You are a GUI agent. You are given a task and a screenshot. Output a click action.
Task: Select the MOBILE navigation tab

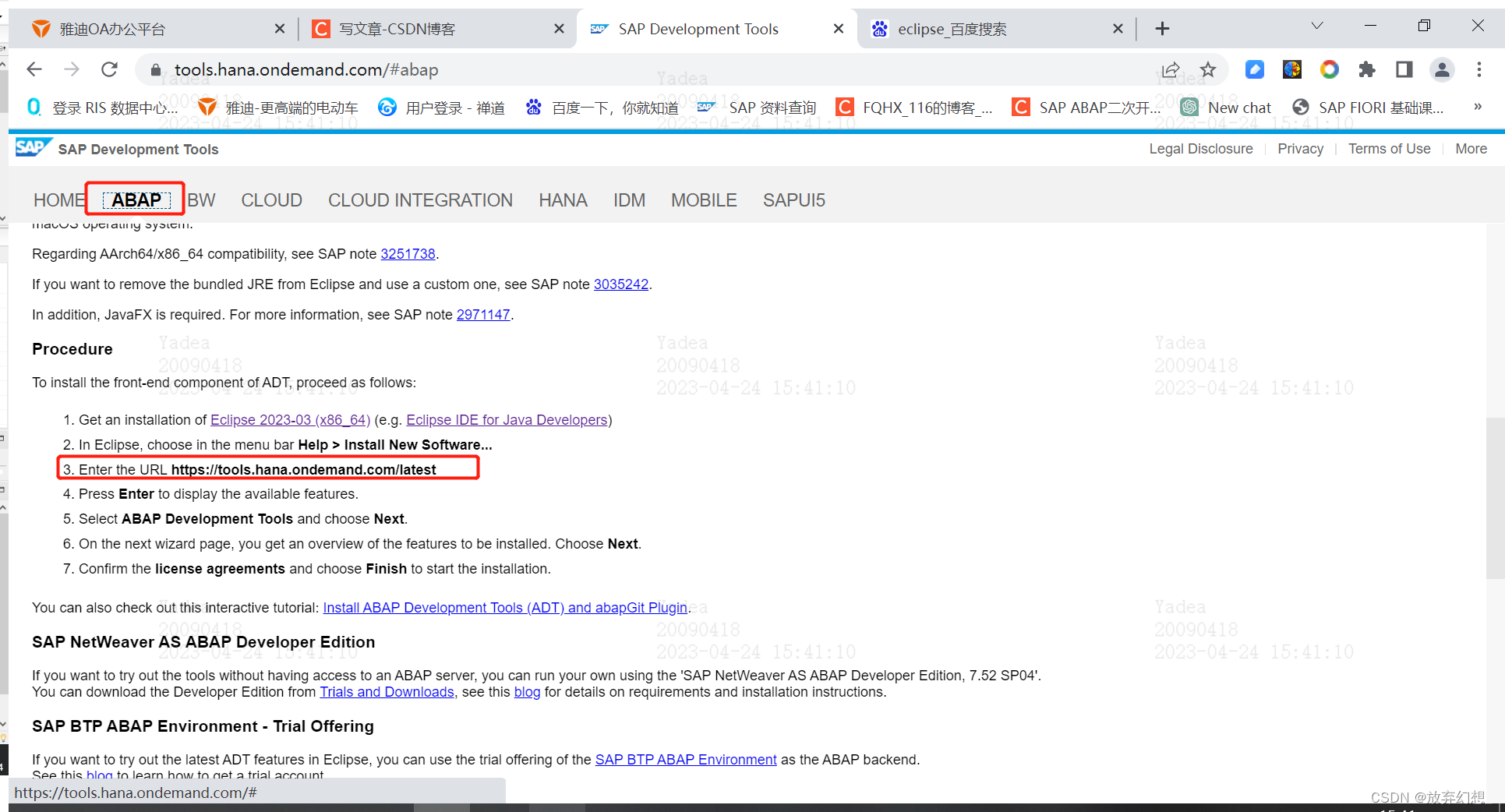click(x=704, y=200)
